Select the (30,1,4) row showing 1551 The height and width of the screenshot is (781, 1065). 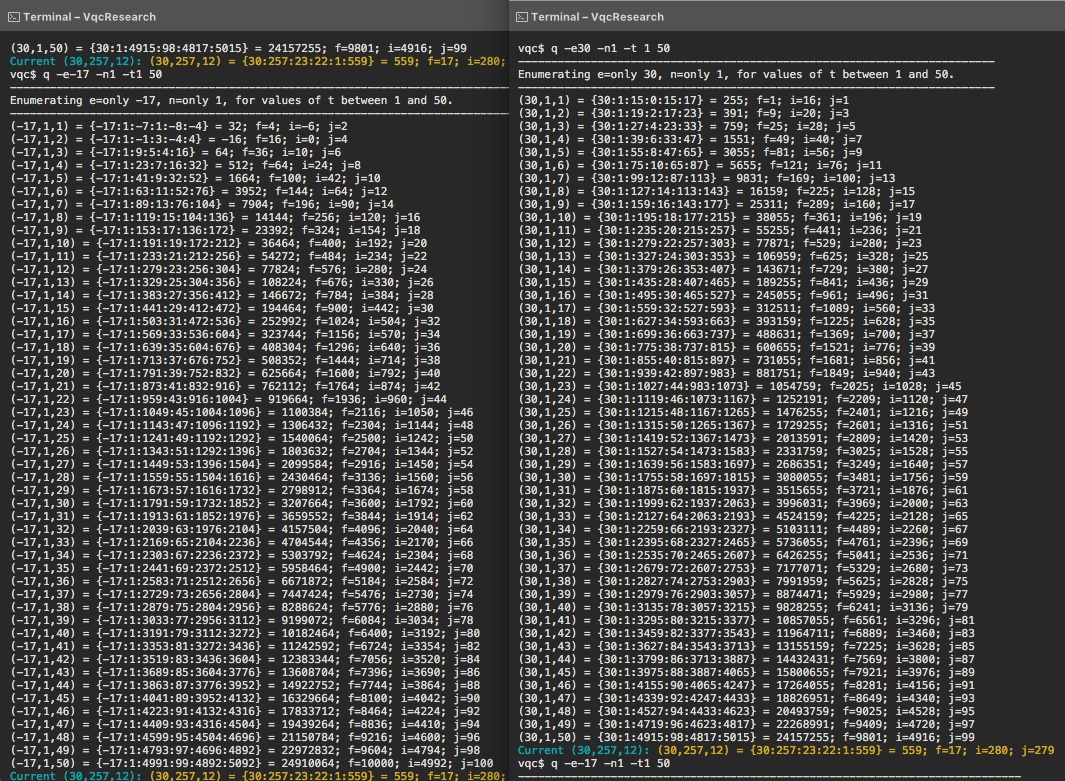[x=690, y=139]
